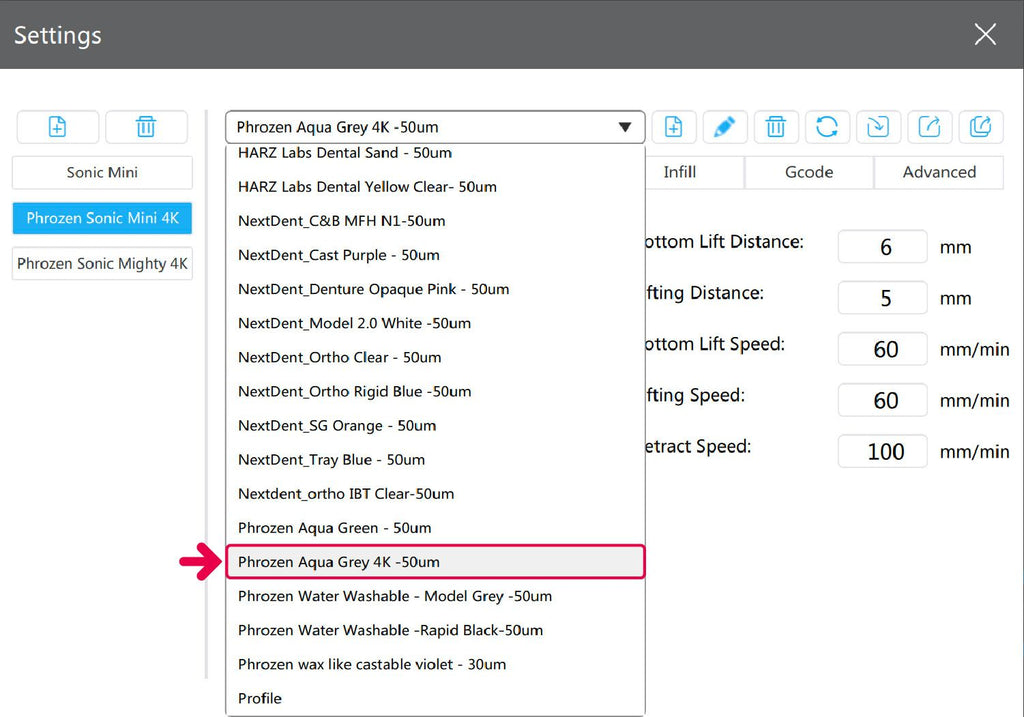Export all profiles with the stacked-arrow icon
1024x717 pixels.
tap(980, 127)
